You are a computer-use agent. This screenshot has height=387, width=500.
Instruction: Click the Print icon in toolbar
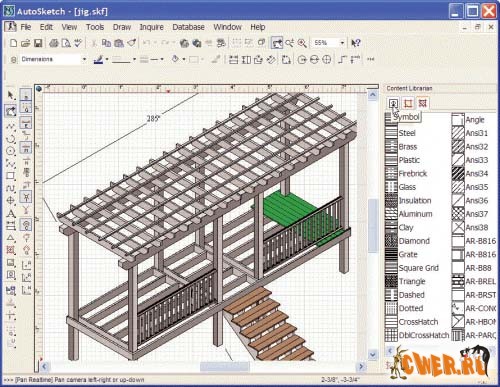tap(54, 43)
